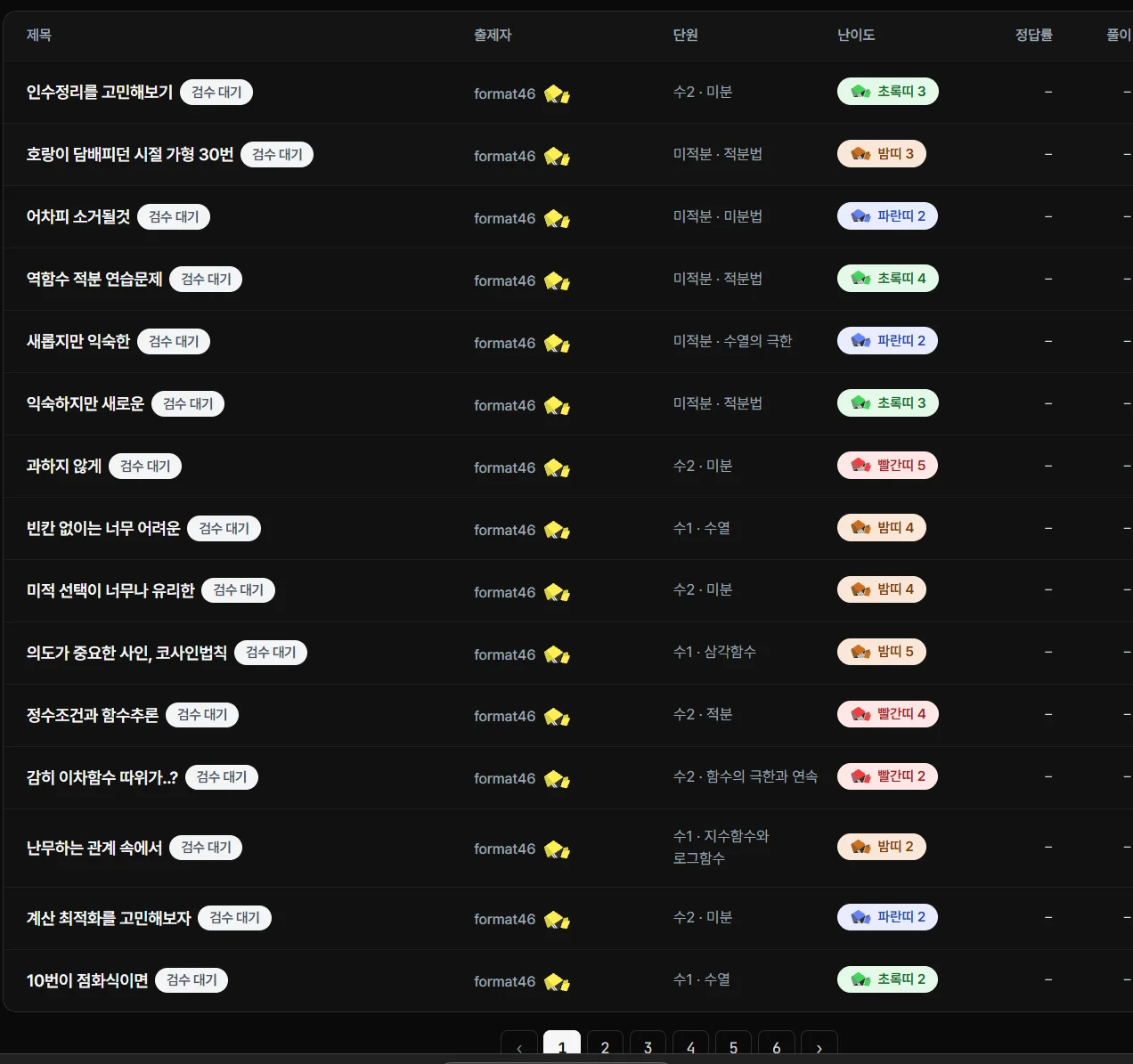The width and height of the screenshot is (1133, 1064).
Task: Go to page 2 of the list
Action: pyautogui.click(x=605, y=1047)
